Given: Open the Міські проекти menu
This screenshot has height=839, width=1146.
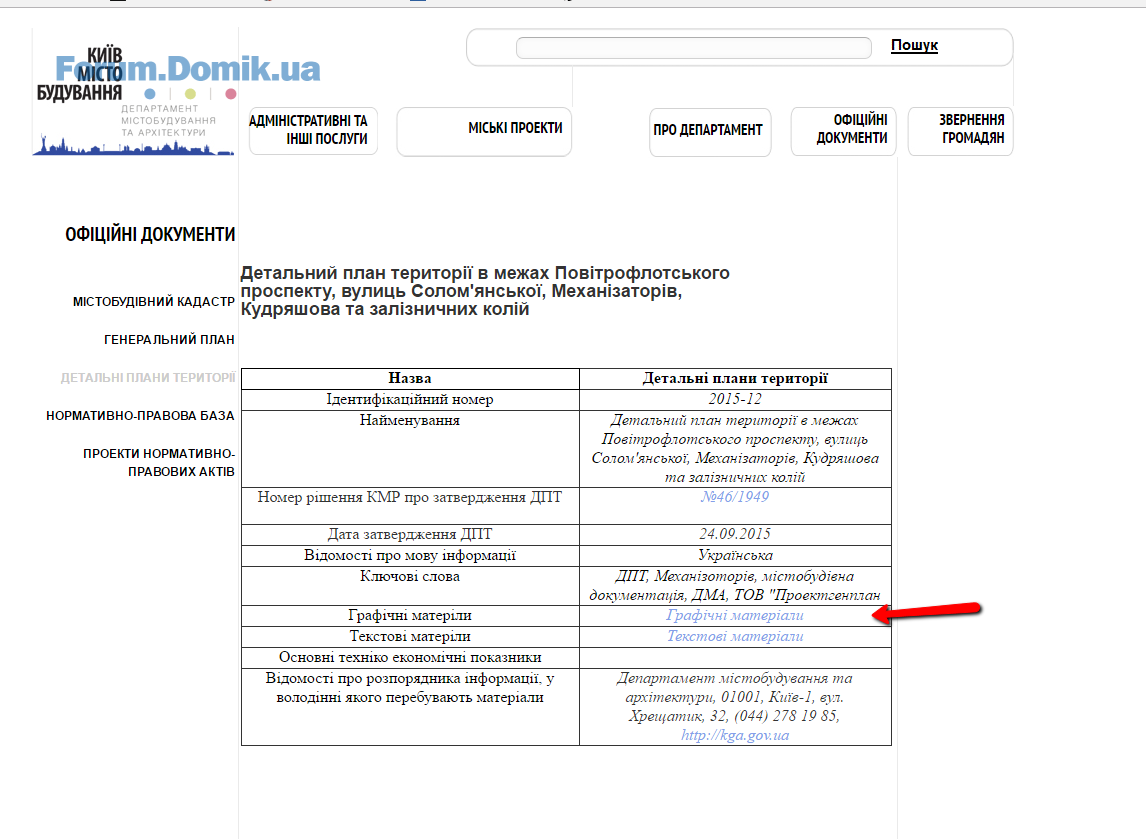Looking at the screenshot, I should (x=484, y=130).
